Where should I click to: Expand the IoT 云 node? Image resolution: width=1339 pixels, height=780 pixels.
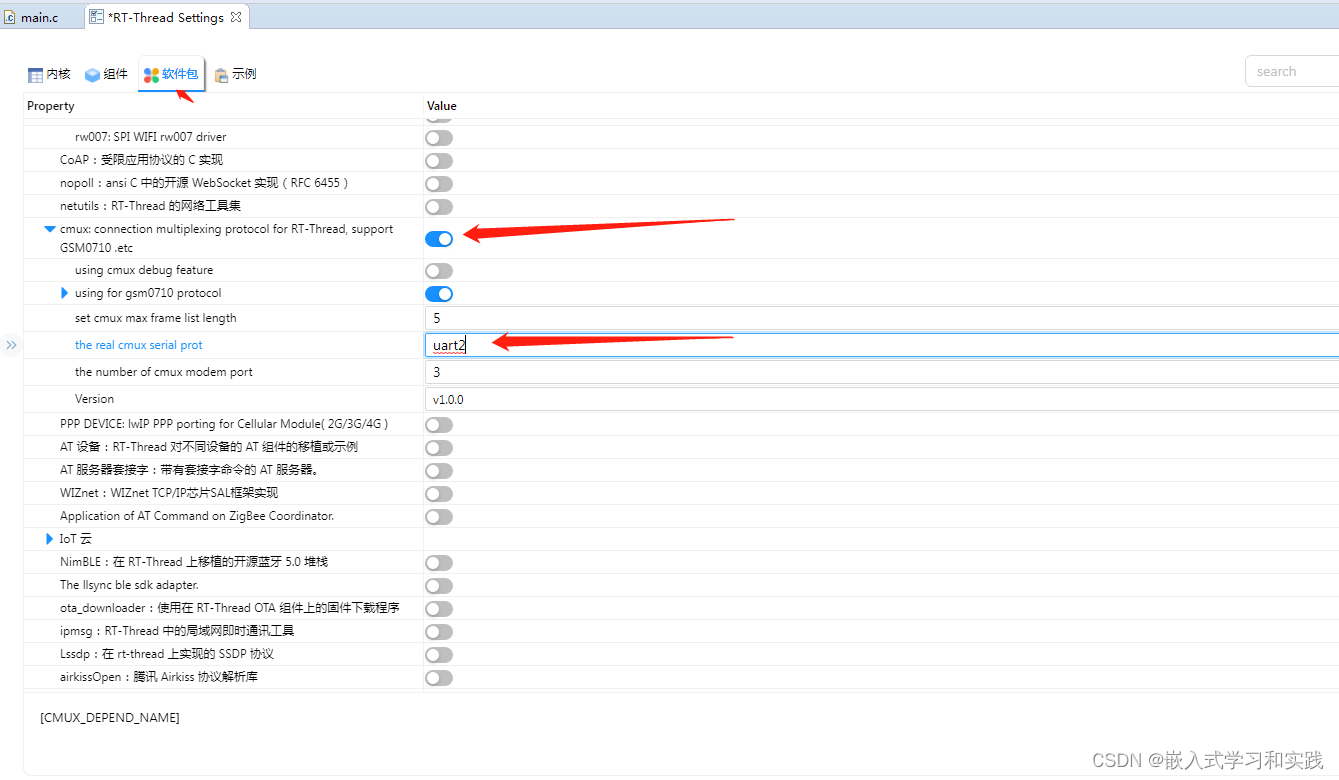coord(50,539)
